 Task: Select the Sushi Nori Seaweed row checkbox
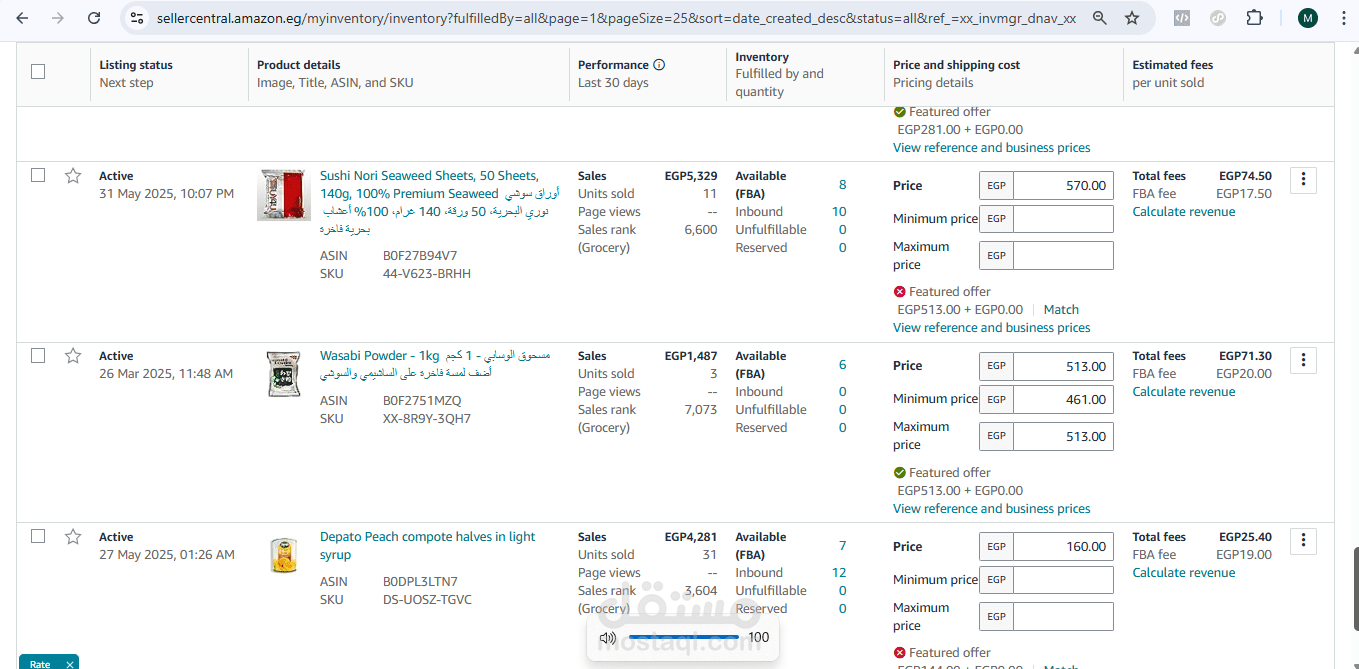(38, 175)
